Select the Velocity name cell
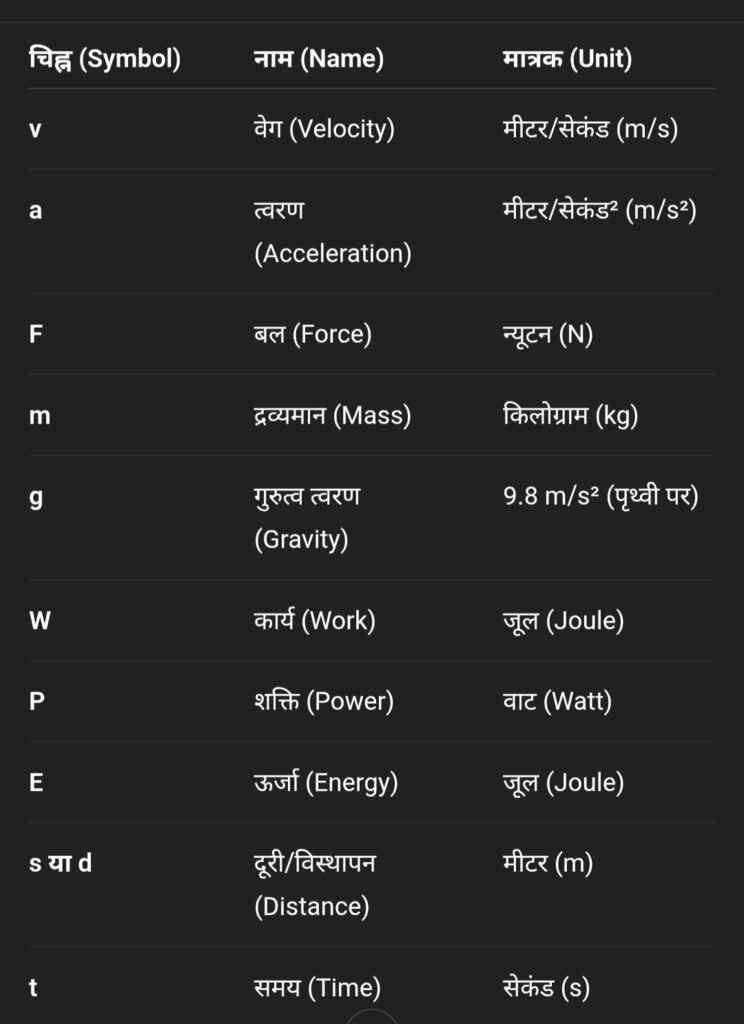The height and width of the screenshot is (1024, 744). [324, 129]
